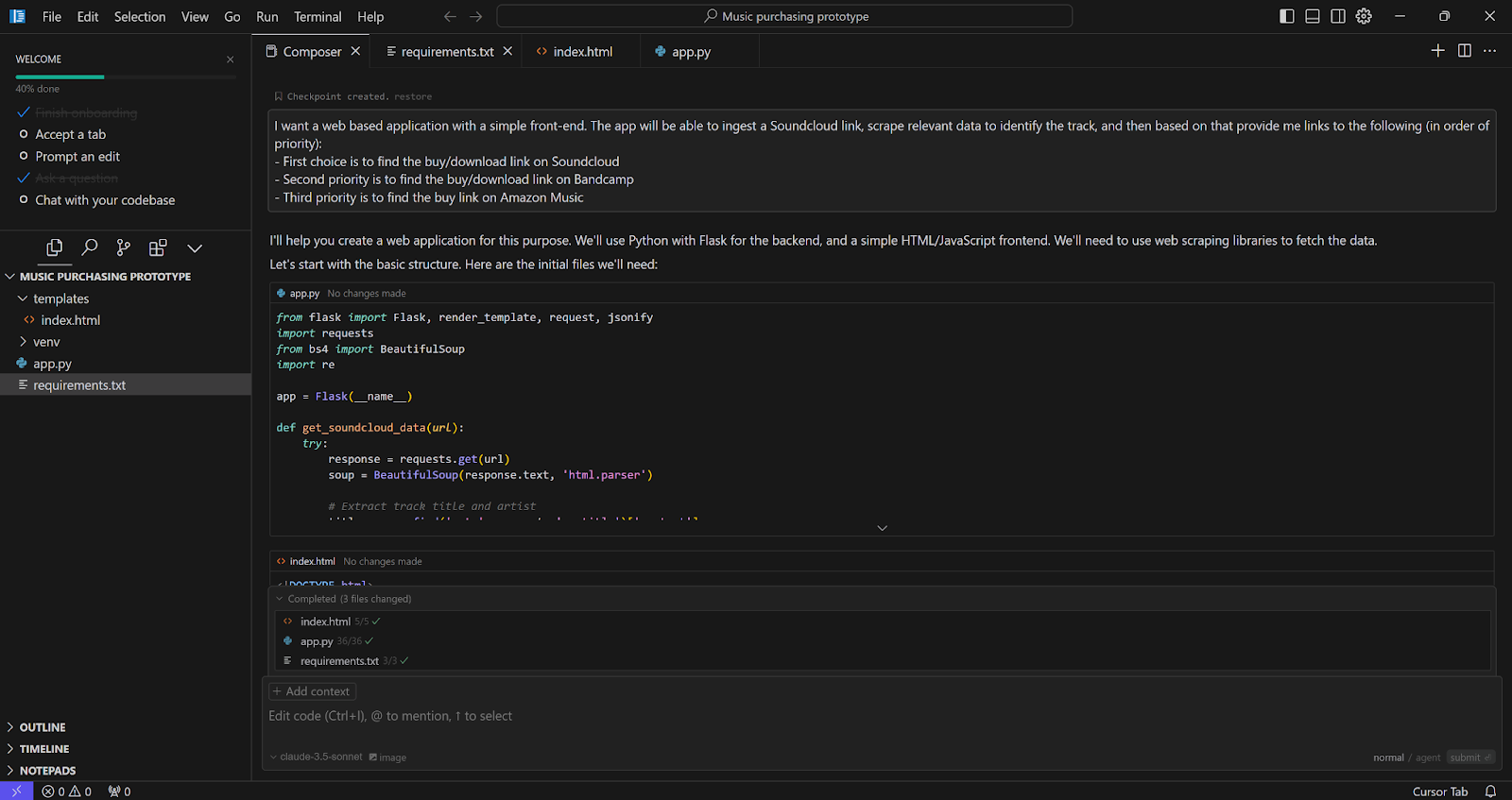Open notifications bell icon
Image resolution: width=1512 pixels, height=800 pixels.
click(1491, 791)
